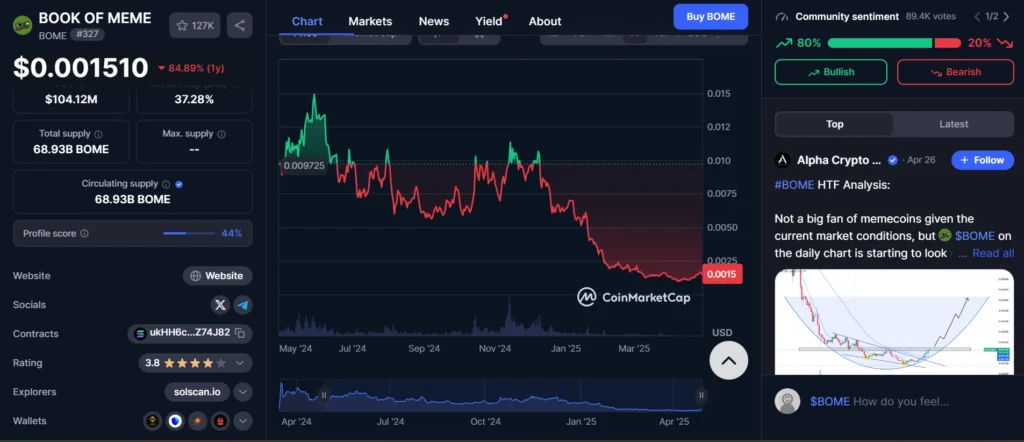The image size is (1024, 442).
Task: Open the X (Twitter) social icon
Action: click(221, 305)
